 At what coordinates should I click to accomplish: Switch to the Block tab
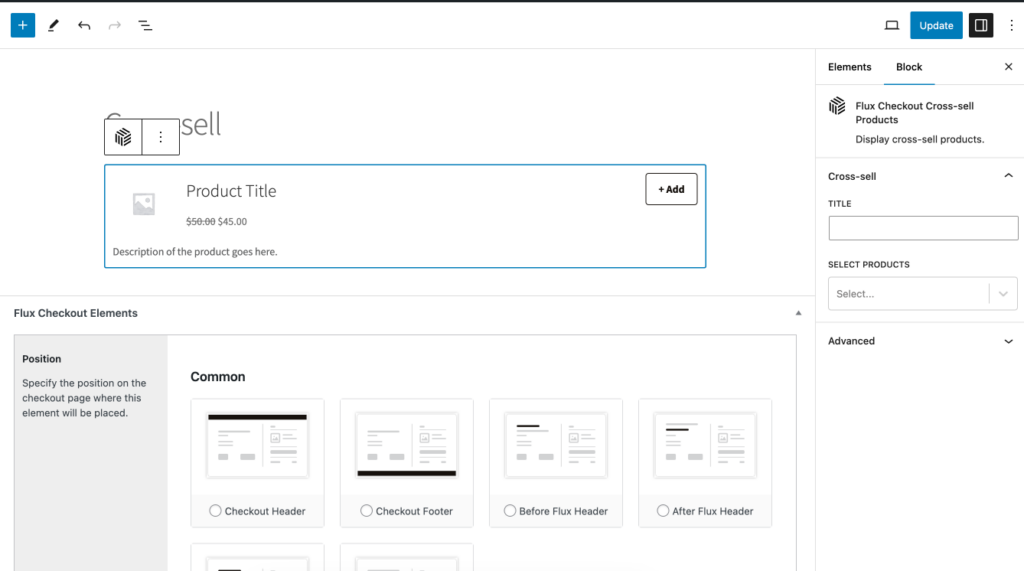(x=909, y=67)
